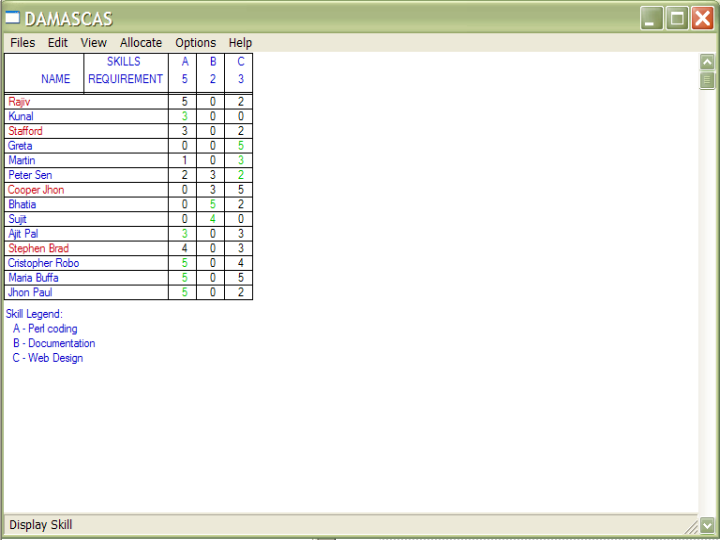The width and height of the screenshot is (720, 540).
Task: Click the scroll up arrow
Action: [707, 62]
